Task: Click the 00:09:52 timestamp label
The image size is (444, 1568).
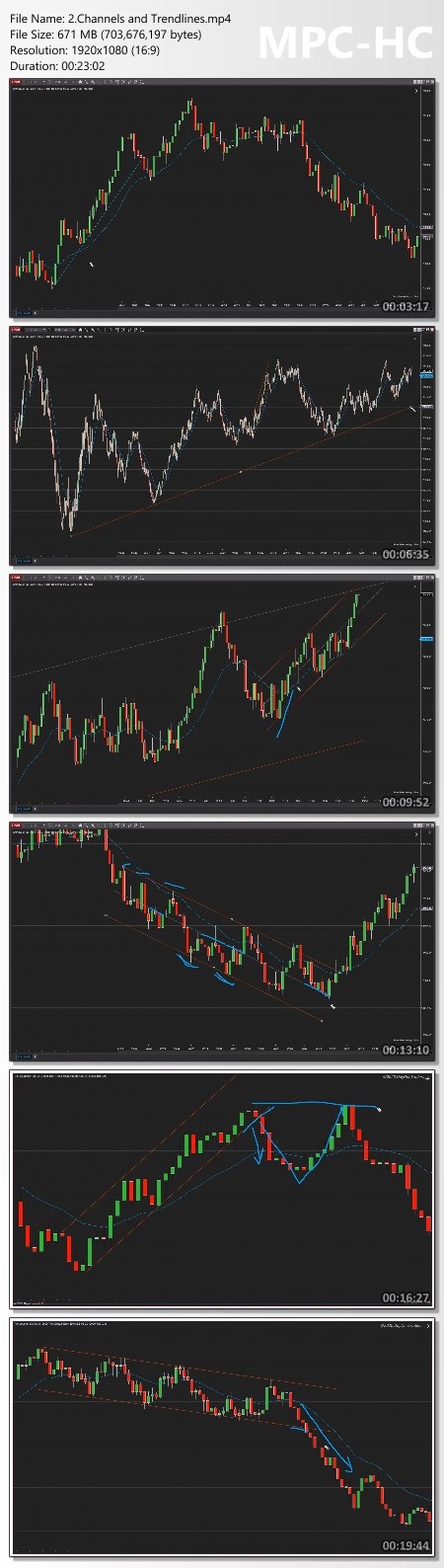Action: [x=407, y=802]
